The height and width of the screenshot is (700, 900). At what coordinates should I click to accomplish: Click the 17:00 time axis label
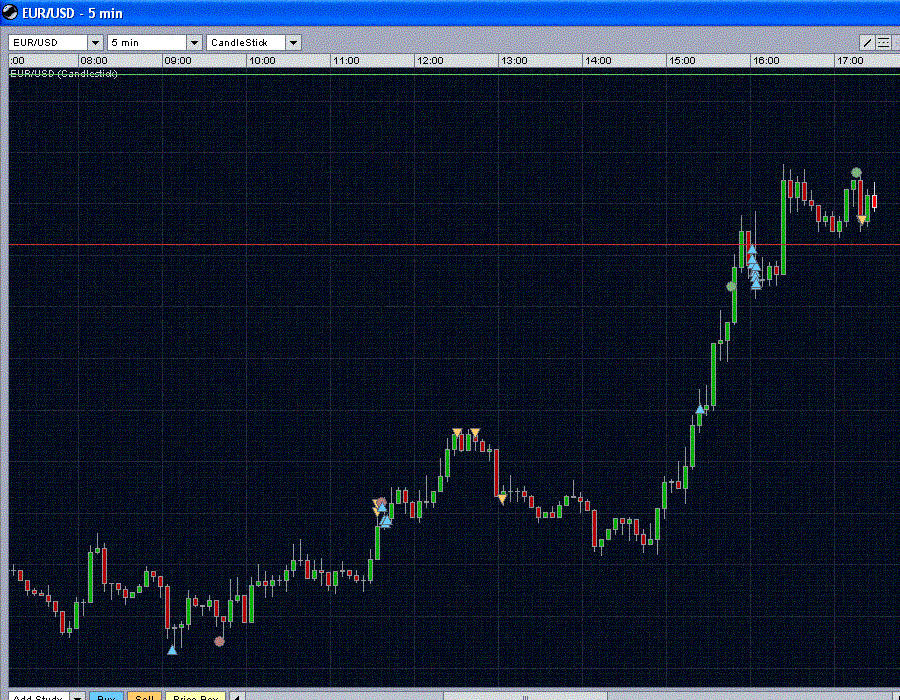(x=850, y=60)
